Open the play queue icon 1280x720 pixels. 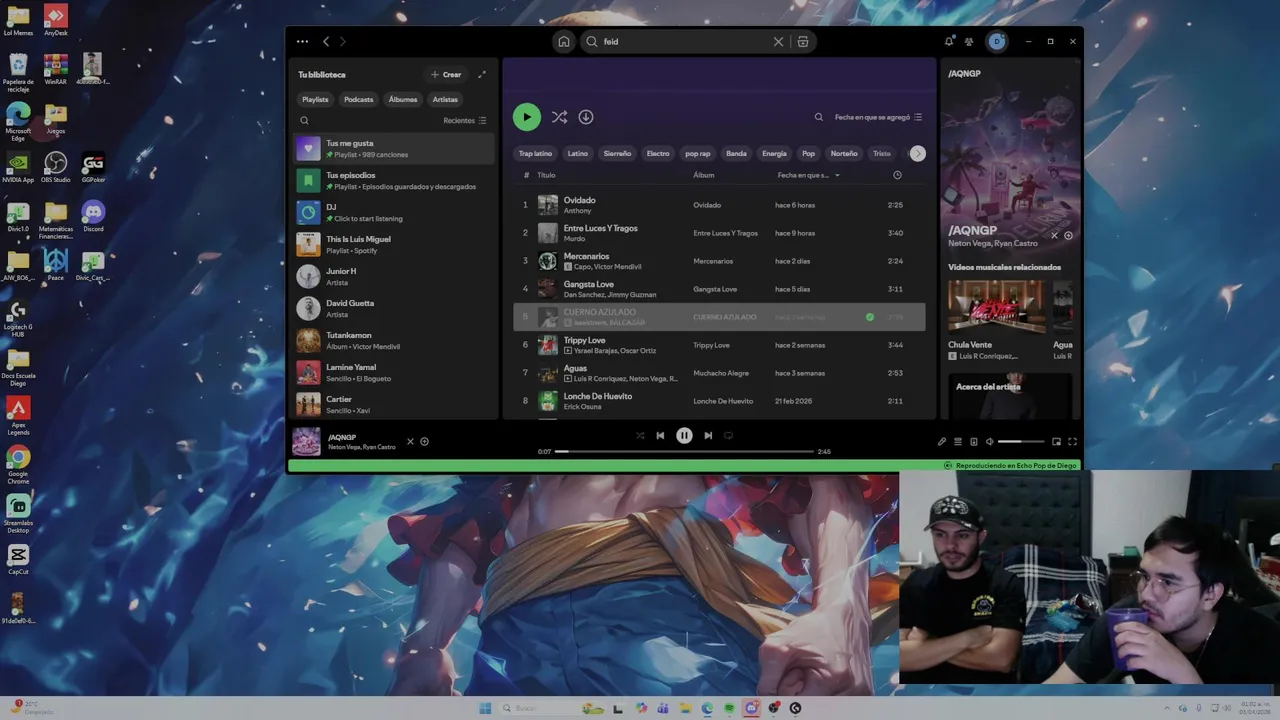click(957, 442)
